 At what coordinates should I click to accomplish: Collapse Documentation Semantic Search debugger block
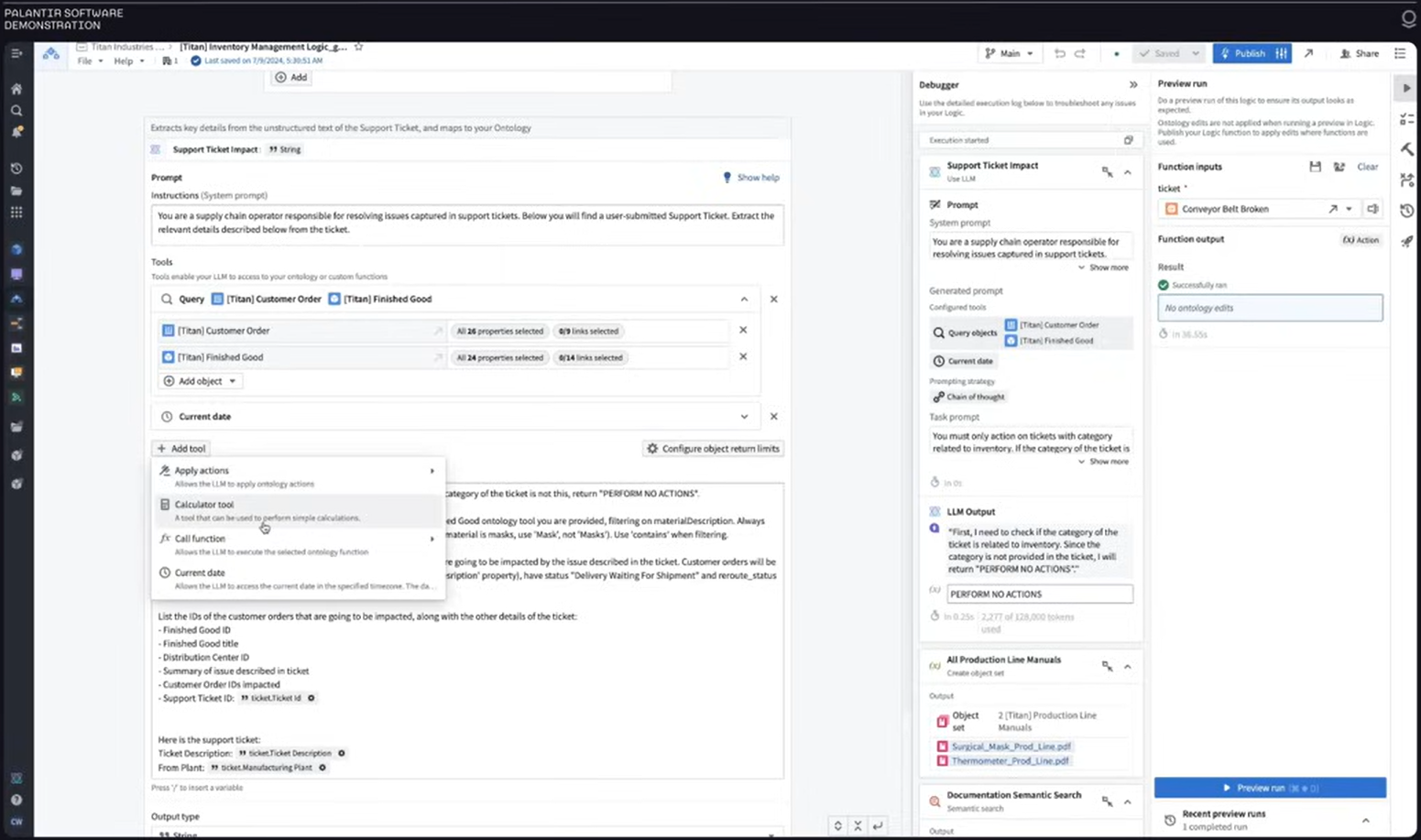click(x=1128, y=802)
